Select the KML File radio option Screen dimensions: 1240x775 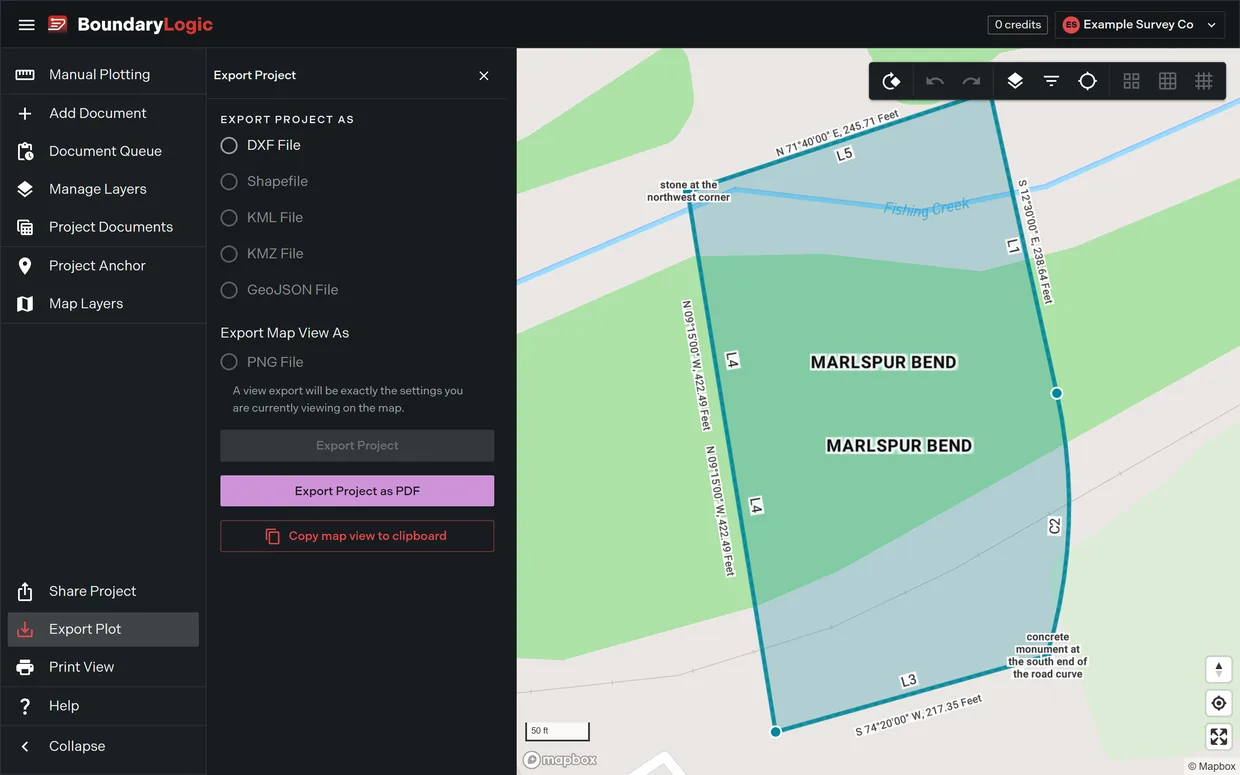tap(229, 217)
